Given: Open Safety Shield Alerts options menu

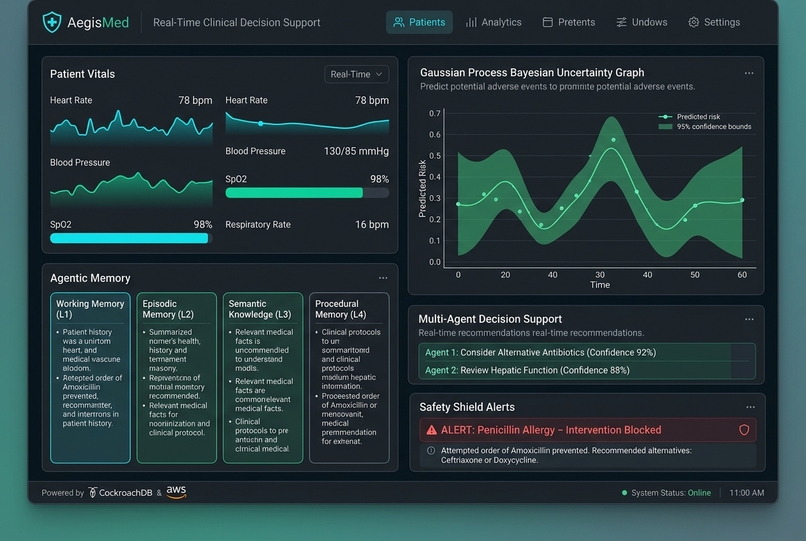Looking at the screenshot, I should coord(750,407).
